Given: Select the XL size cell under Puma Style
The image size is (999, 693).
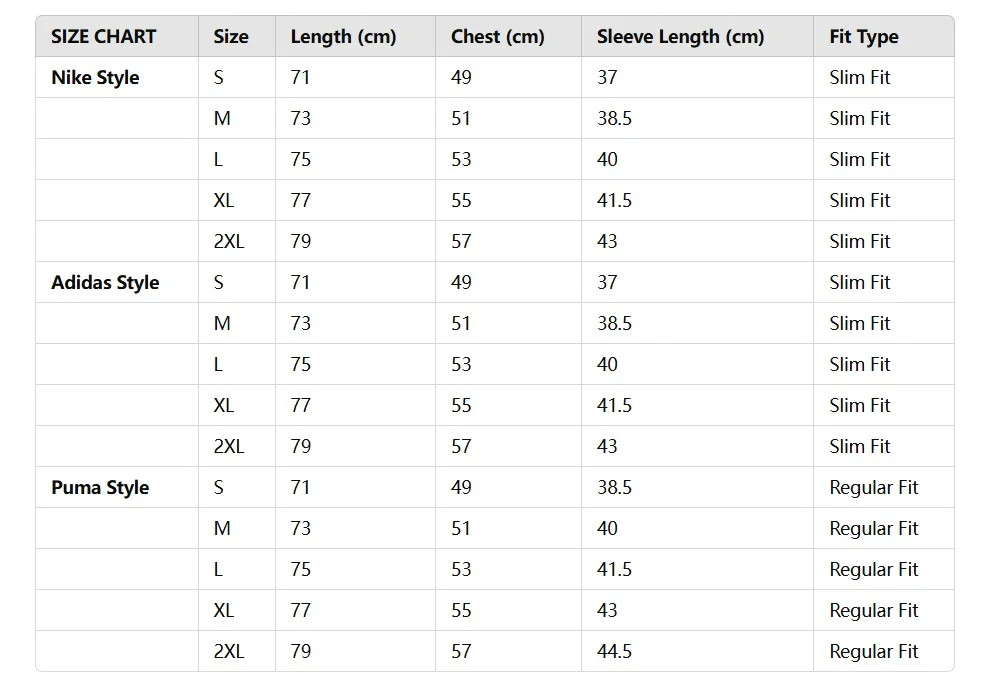Looking at the screenshot, I should tap(223, 611).
